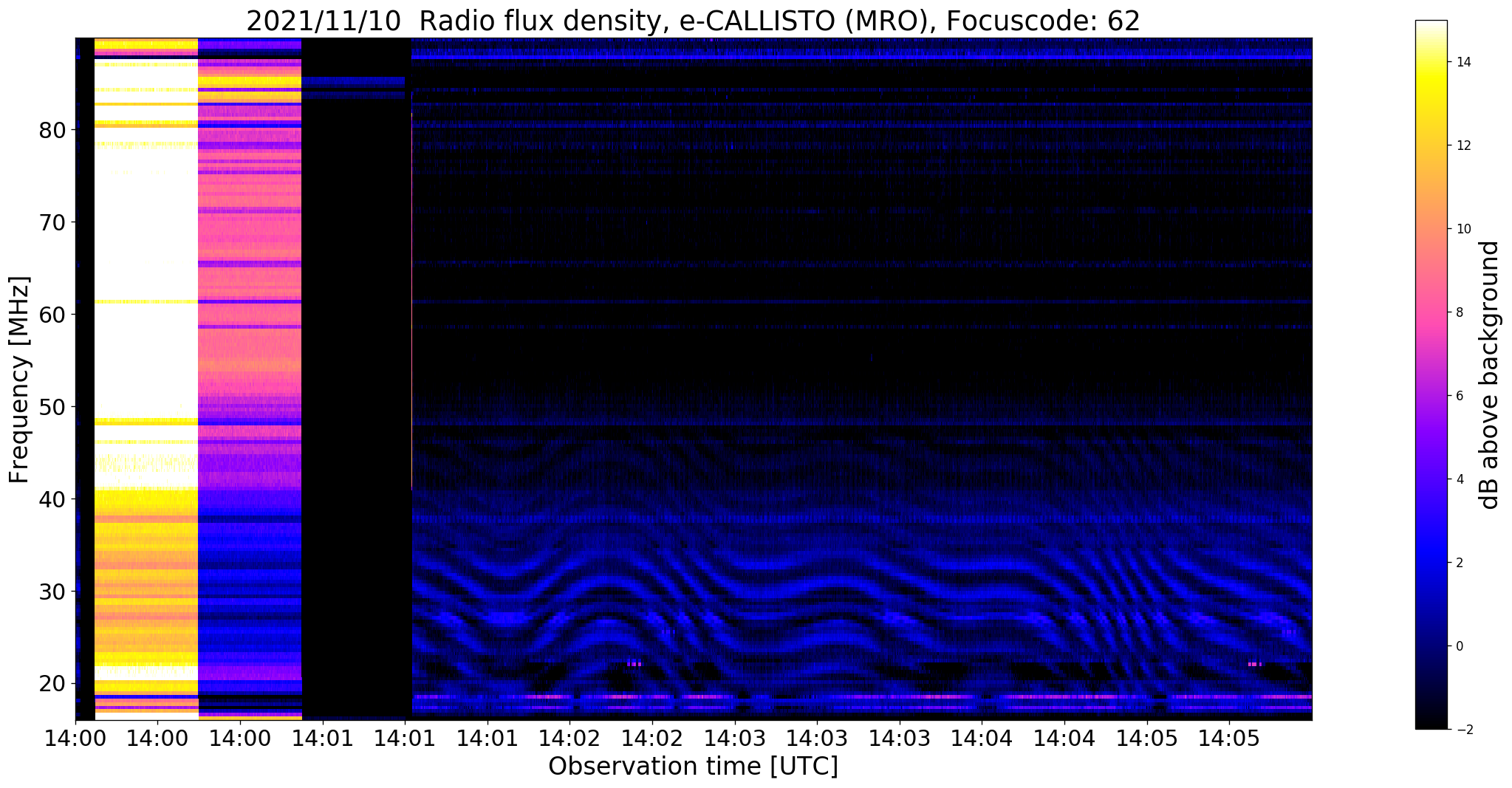
Task: Click the colorbar tick labeled 8
Action: (x=1459, y=312)
